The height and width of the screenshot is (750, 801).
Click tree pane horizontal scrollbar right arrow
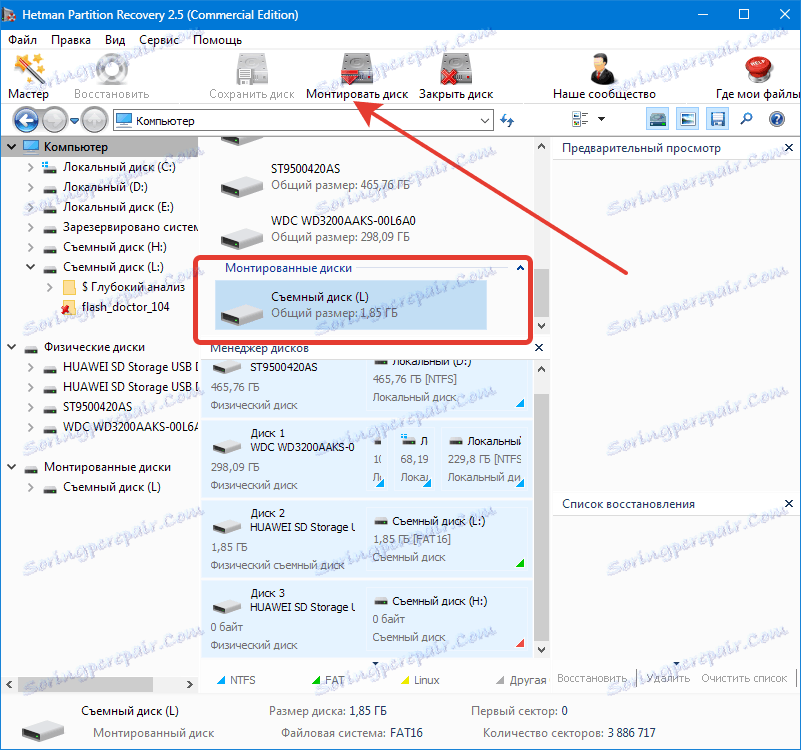click(x=190, y=684)
